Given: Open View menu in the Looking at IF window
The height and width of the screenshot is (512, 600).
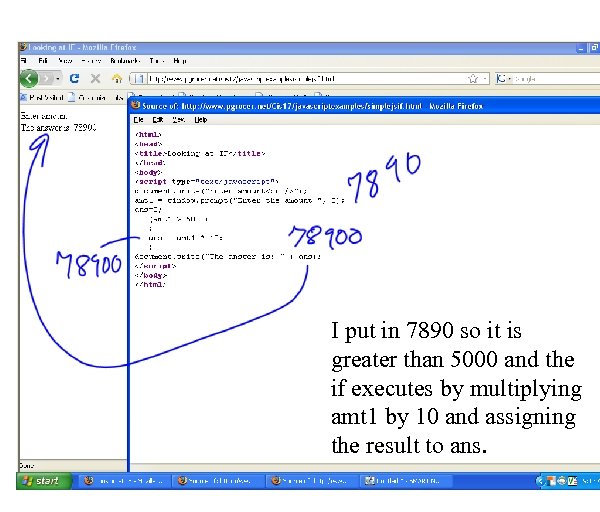Looking at the screenshot, I should (65, 60).
